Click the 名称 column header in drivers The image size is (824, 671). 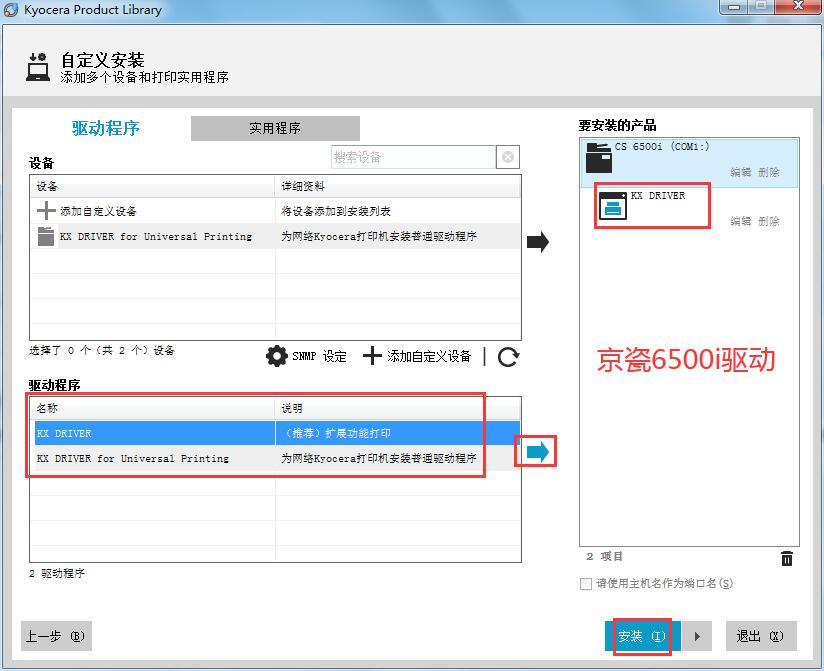(152, 408)
